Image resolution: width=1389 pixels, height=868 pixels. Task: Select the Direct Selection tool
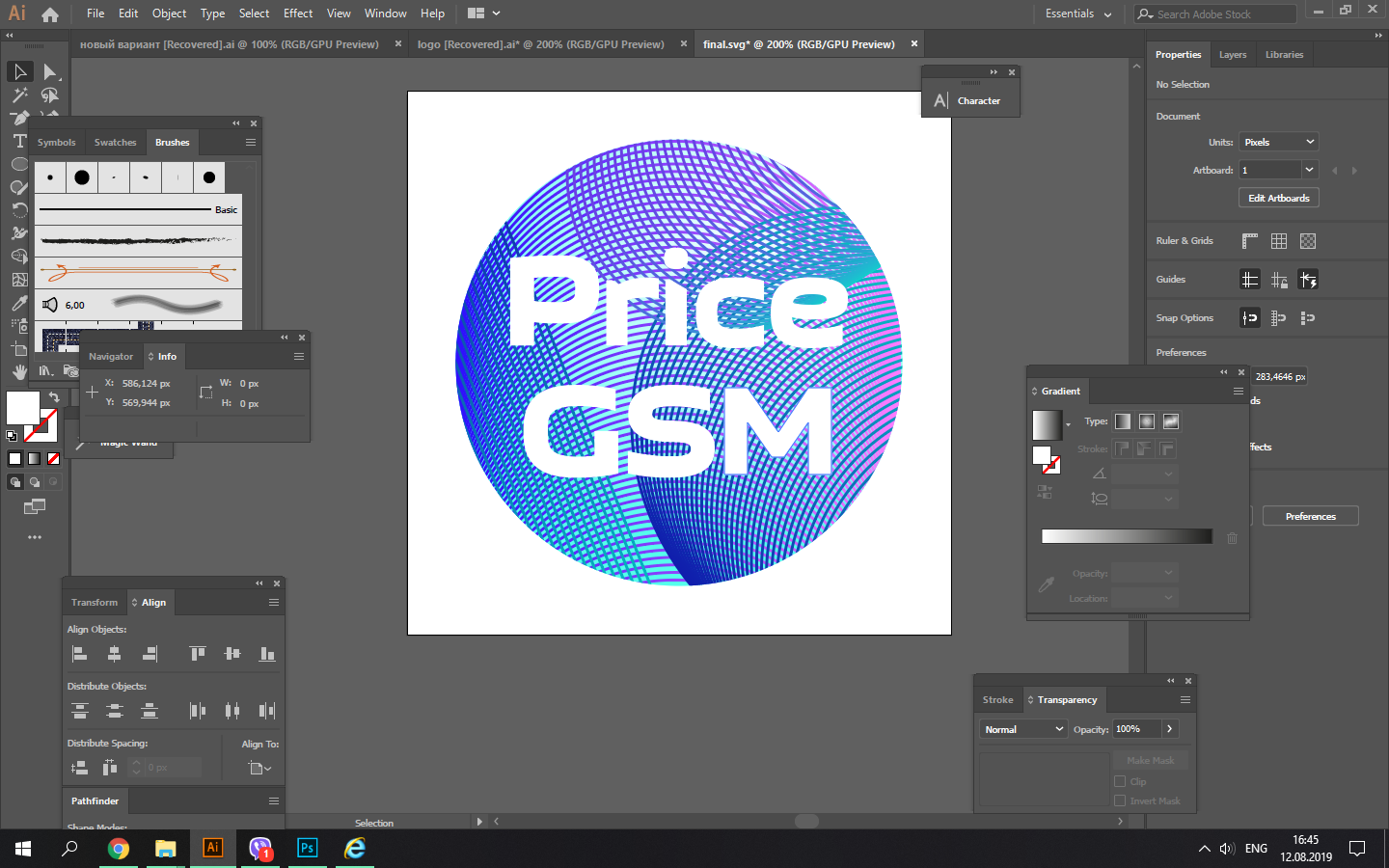tap(50, 72)
